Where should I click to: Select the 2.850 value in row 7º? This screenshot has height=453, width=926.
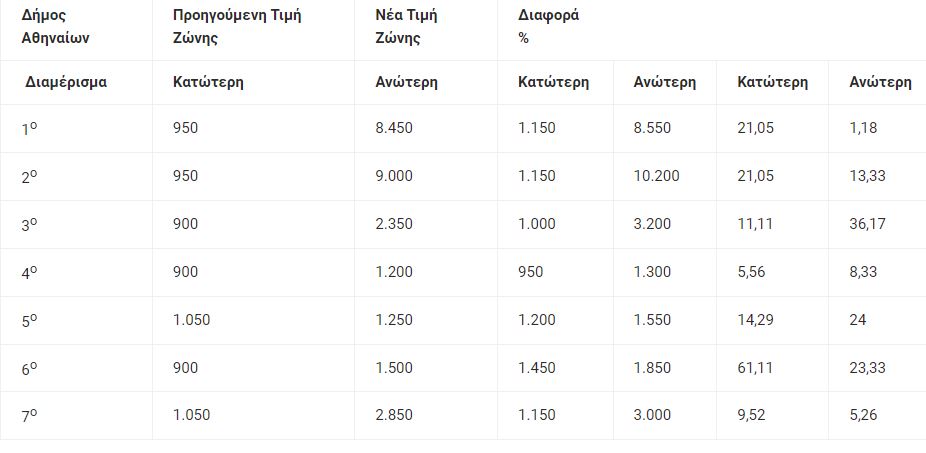tap(394, 415)
